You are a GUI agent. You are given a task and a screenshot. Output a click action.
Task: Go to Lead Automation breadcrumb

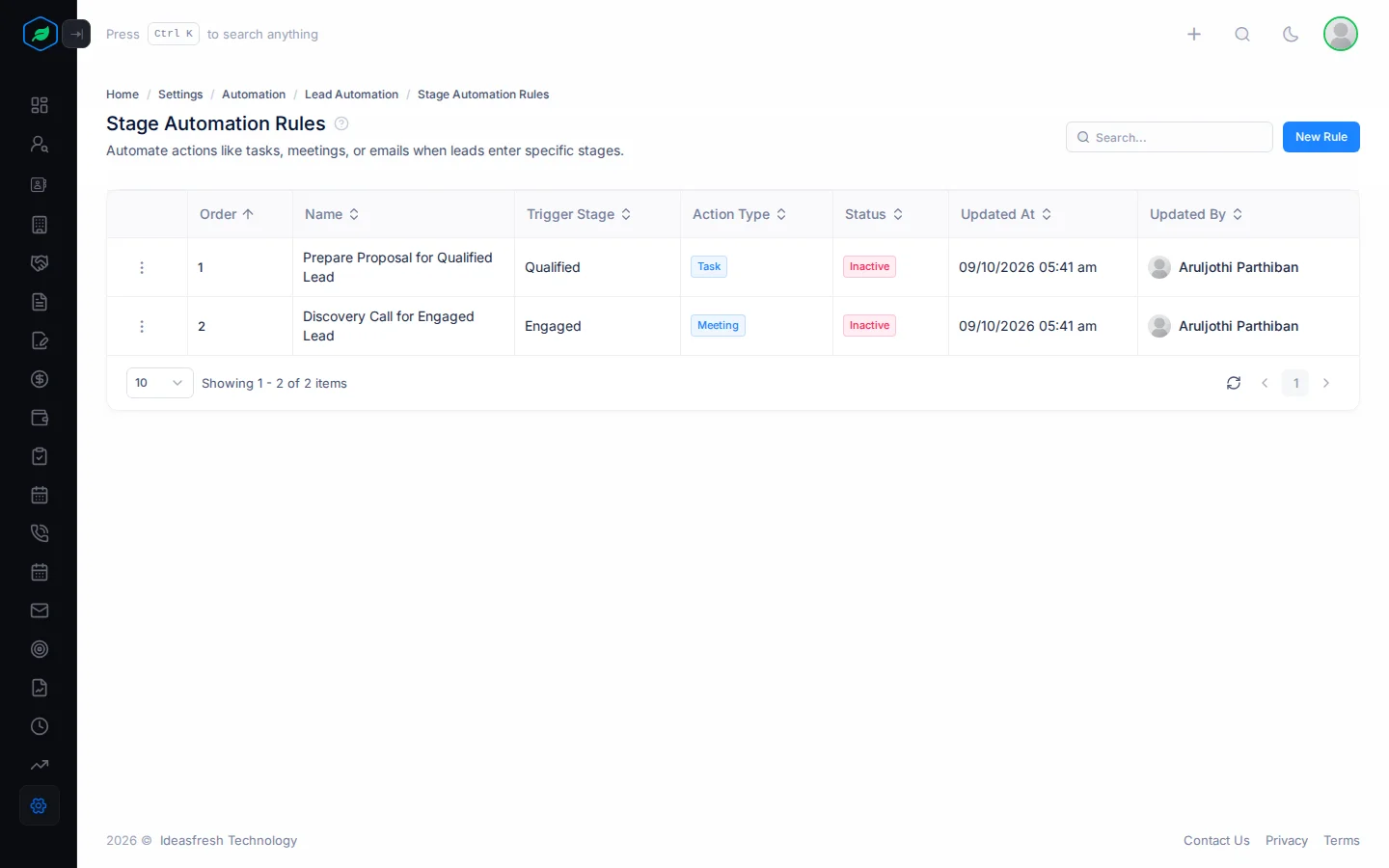pos(351,95)
